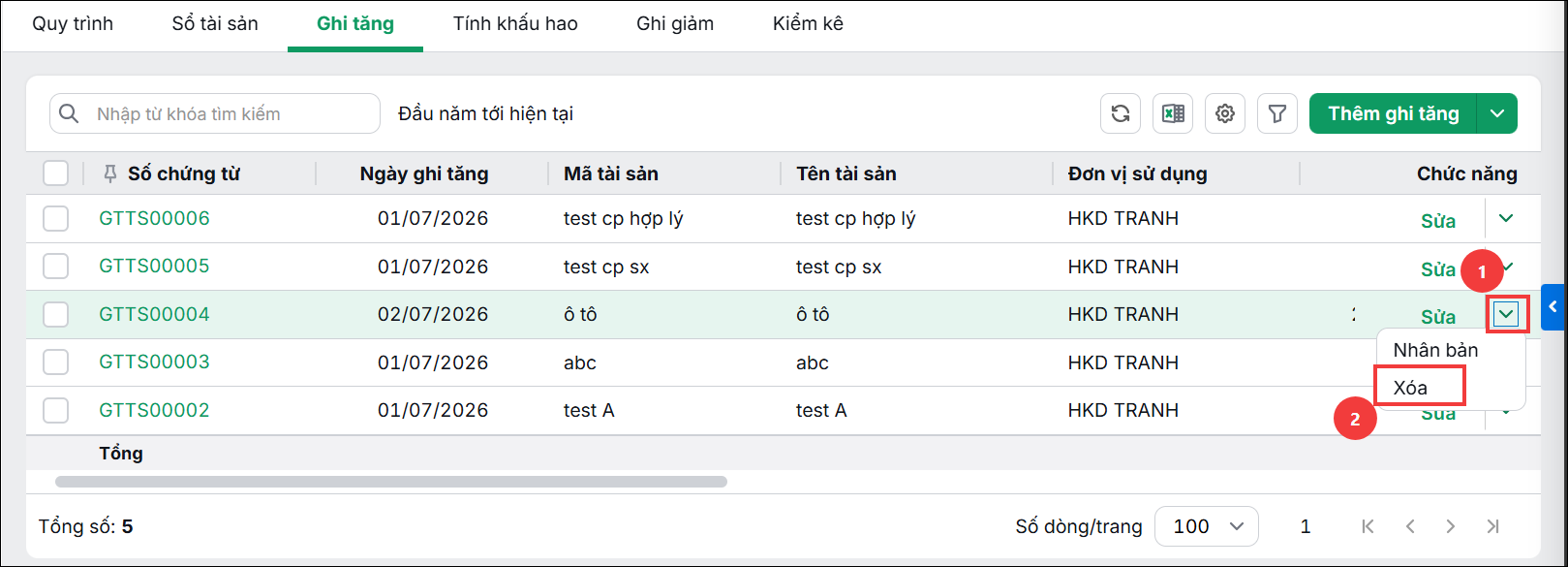Click the Thêm ghi tăng button
The width and height of the screenshot is (1568, 567).
pyautogui.click(x=1393, y=113)
